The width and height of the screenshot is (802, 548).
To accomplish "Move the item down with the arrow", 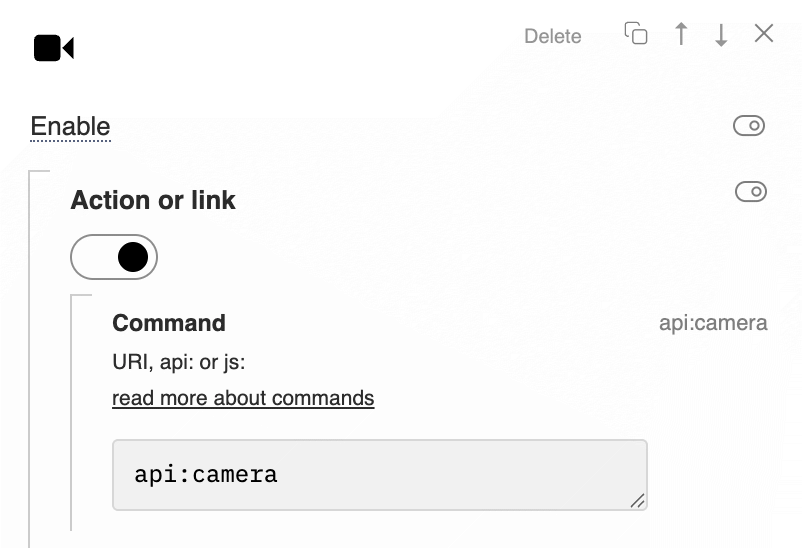I will coord(721,34).
